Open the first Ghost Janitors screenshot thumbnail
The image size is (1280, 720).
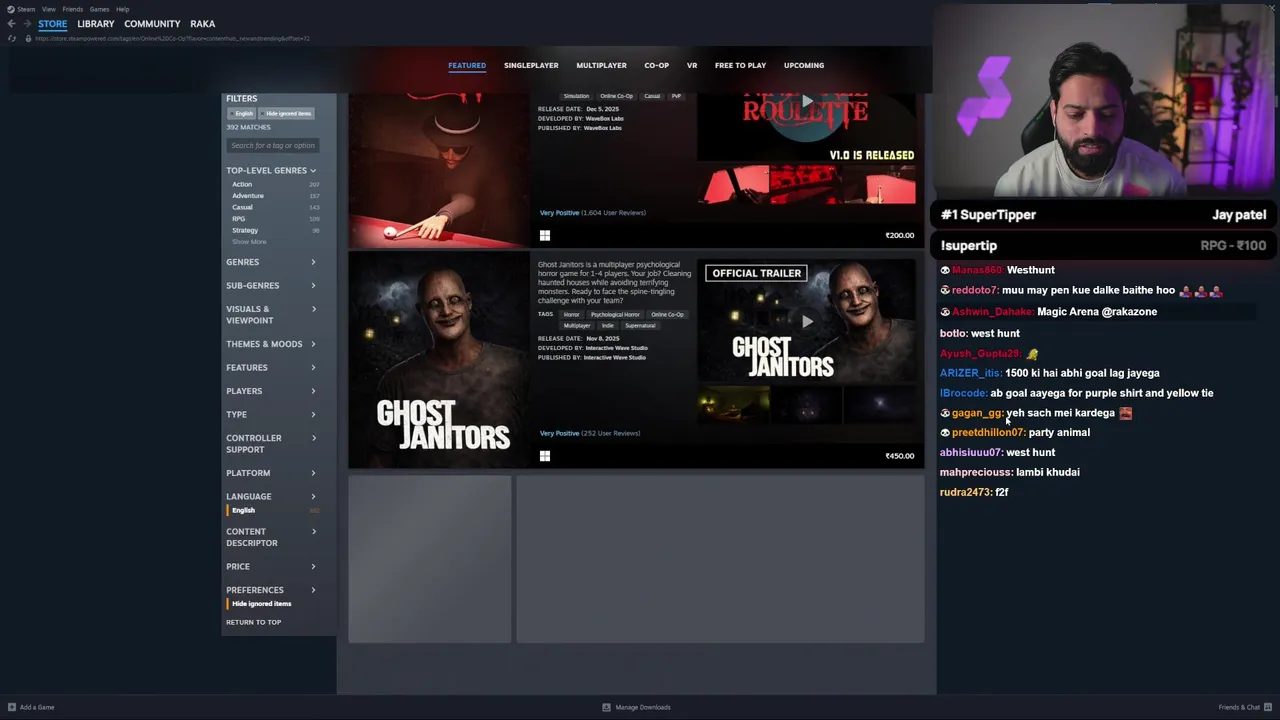coord(733,405)
